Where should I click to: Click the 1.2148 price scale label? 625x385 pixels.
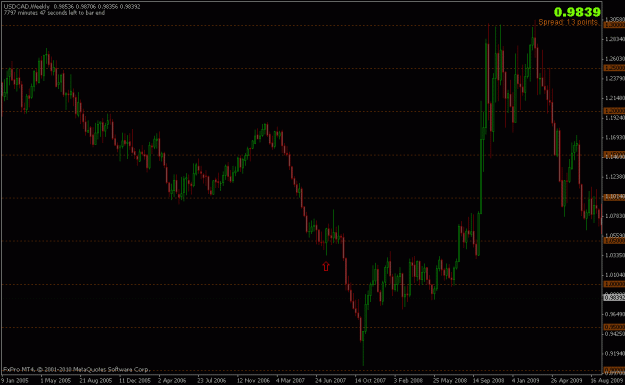(x=615, y=98)
